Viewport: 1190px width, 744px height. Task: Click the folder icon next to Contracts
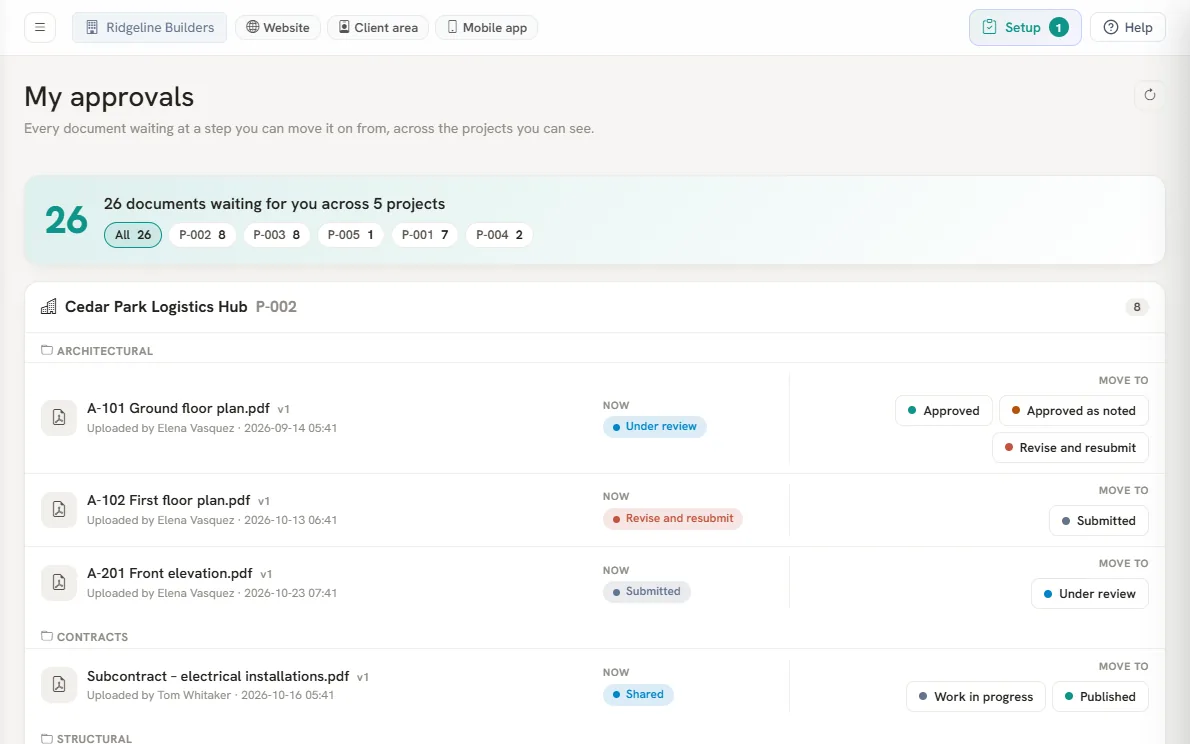(x=46, y=636)
